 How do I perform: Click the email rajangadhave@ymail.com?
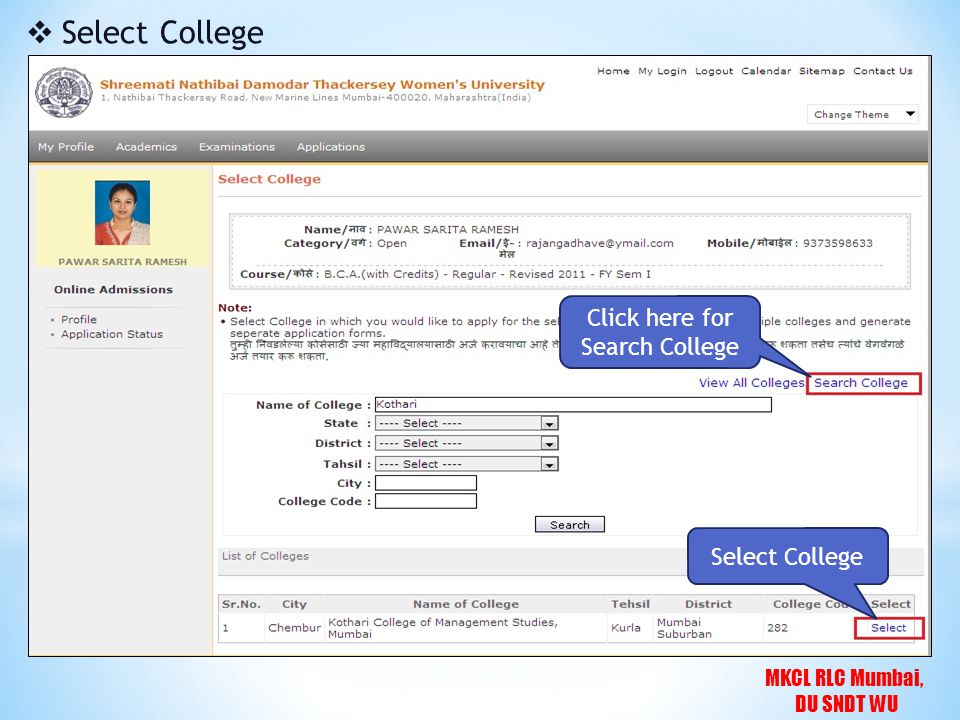click(x=600, y=244)
